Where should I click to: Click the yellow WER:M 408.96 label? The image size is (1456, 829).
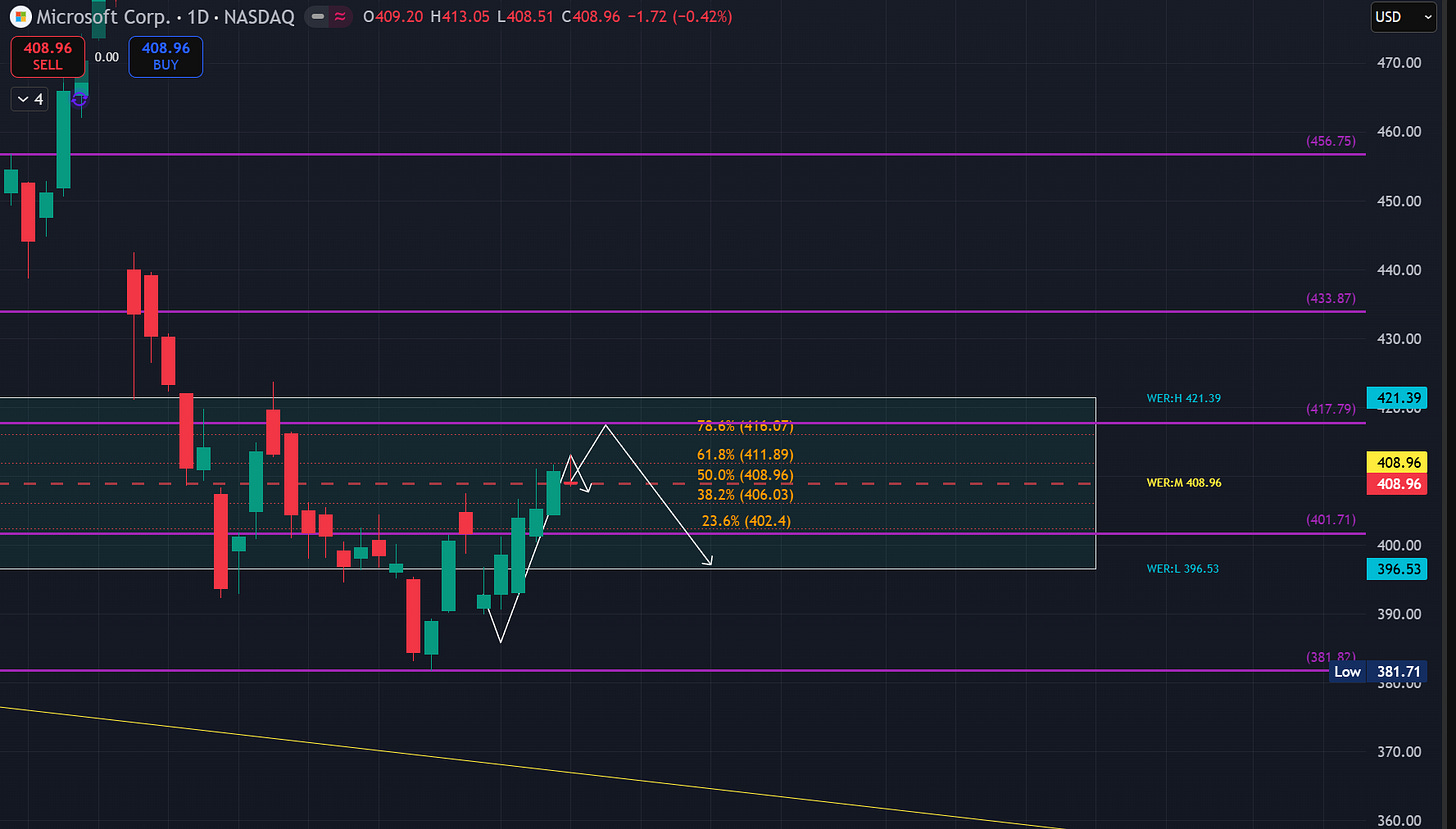point(1184,482)
